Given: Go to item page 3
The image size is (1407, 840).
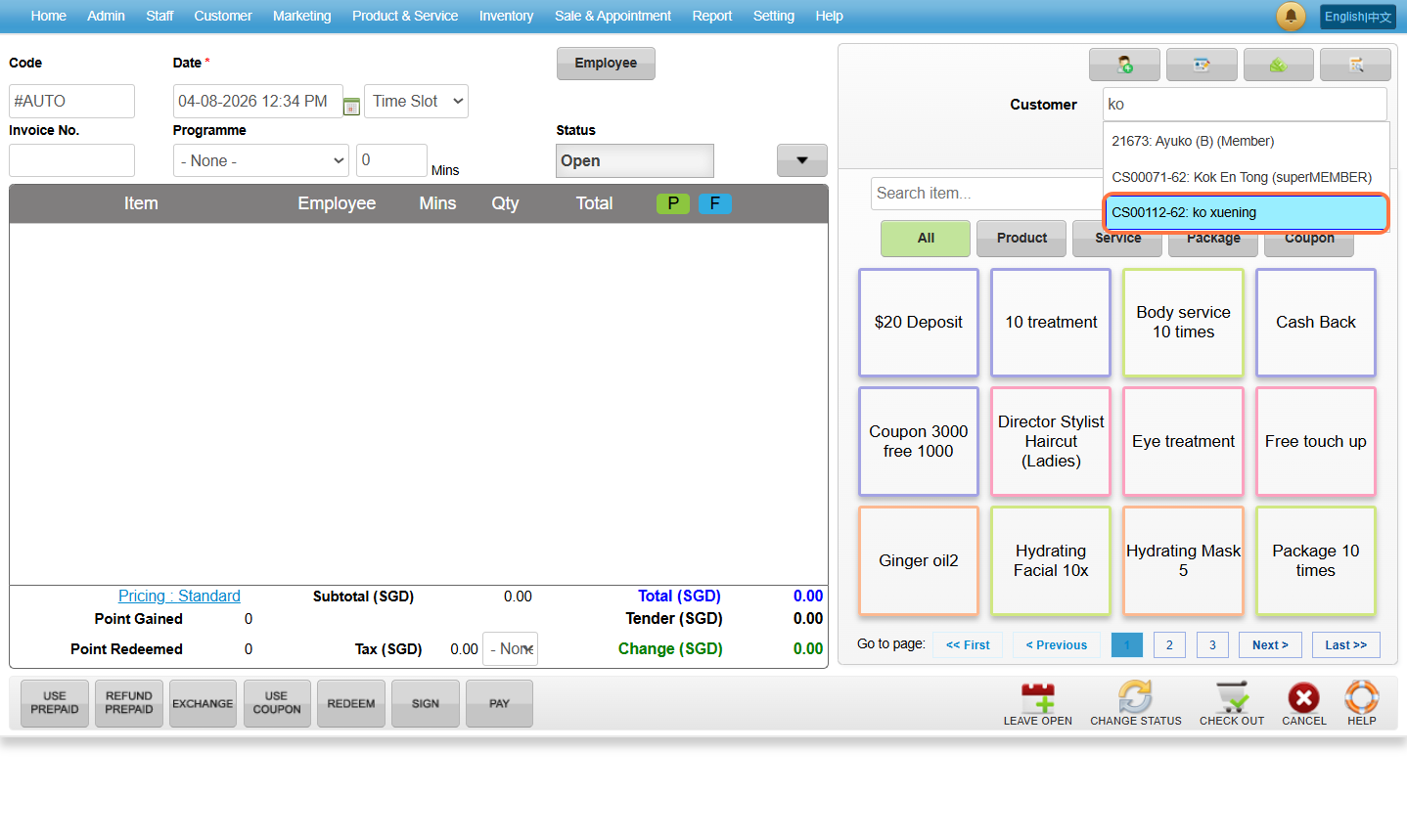Looking at the screenshot, I should pyautogui.click(x=1212, y=644).
